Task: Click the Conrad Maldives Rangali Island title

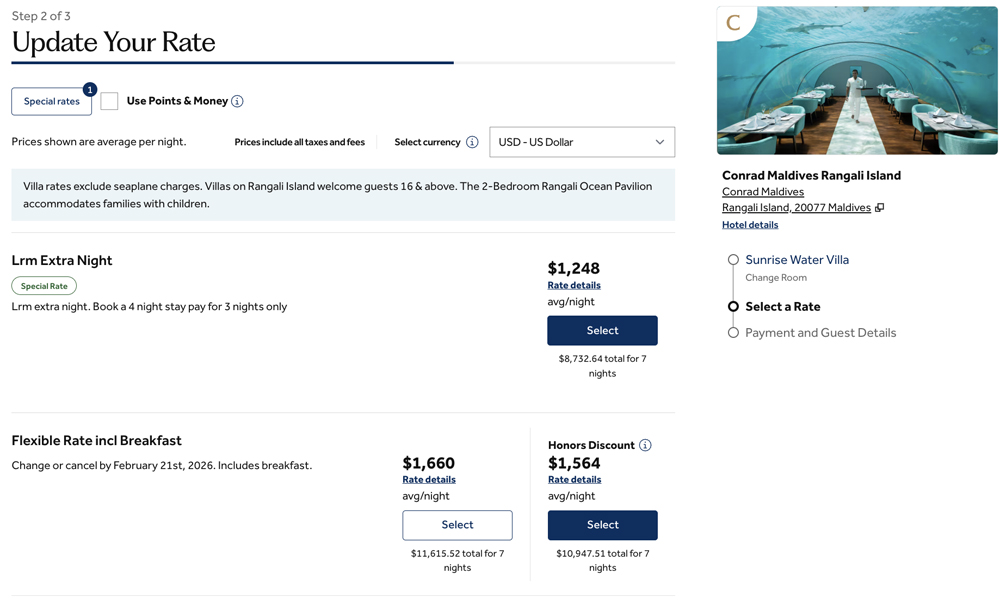Action: [x=811, y=175]
